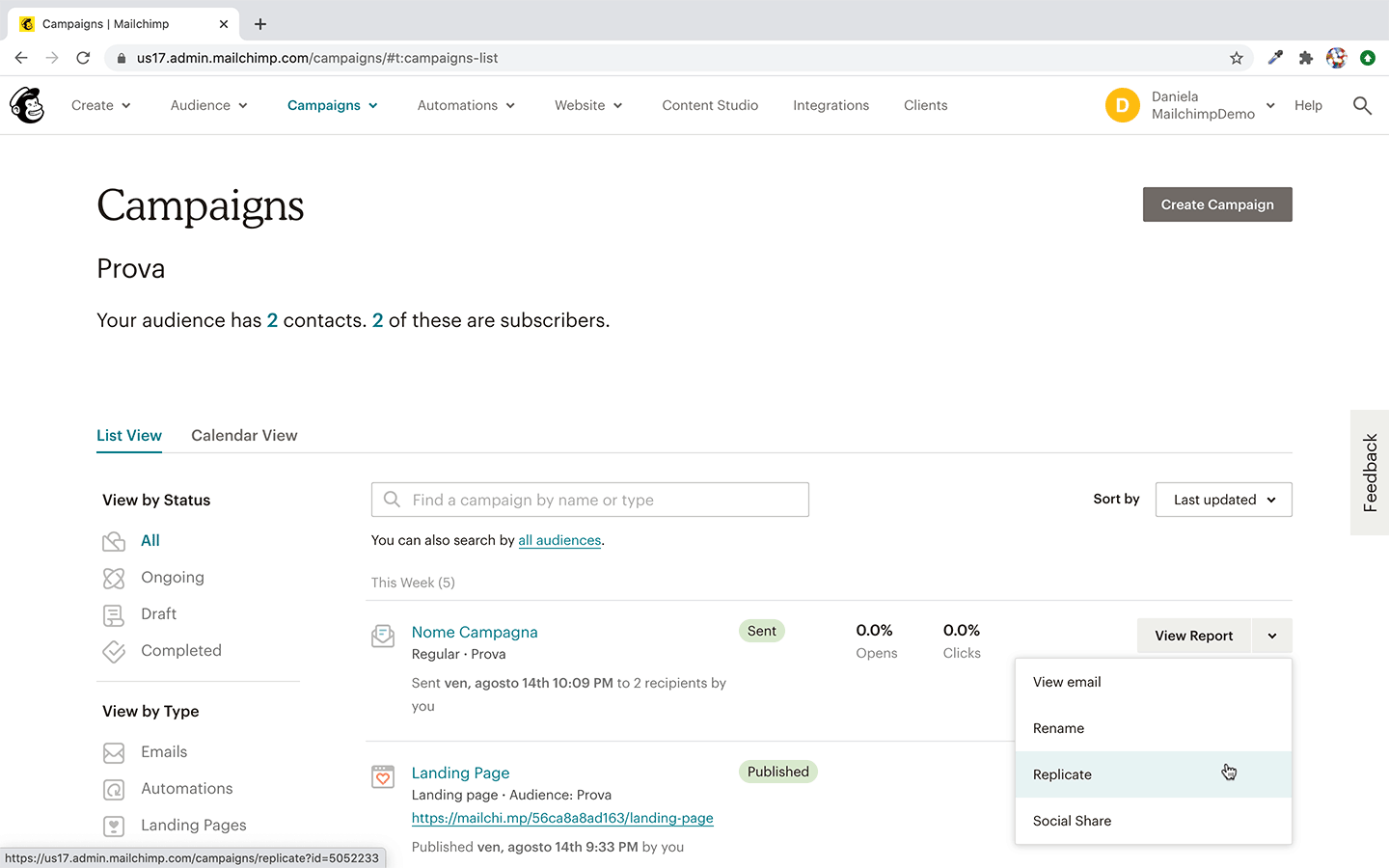Viewport: 1389px width, 868px height.
Task: Switch to List View tab
Action: click(x=129, y=435)
